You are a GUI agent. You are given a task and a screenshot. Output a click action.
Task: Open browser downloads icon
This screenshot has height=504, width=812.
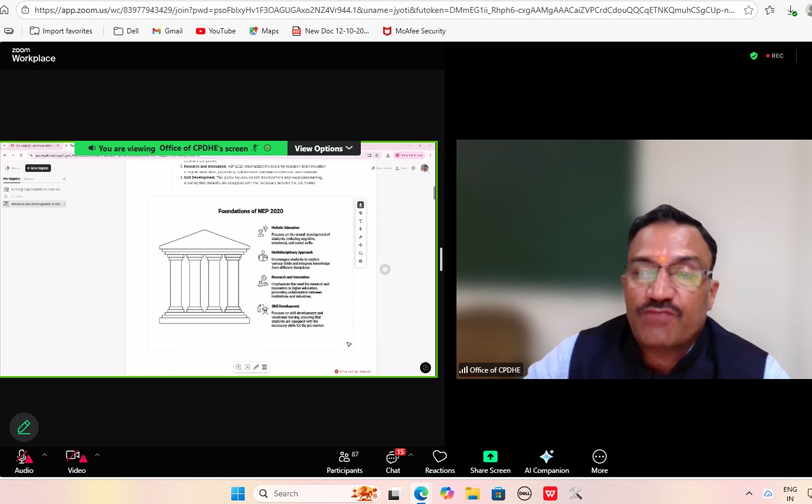[x=791, y=10]
